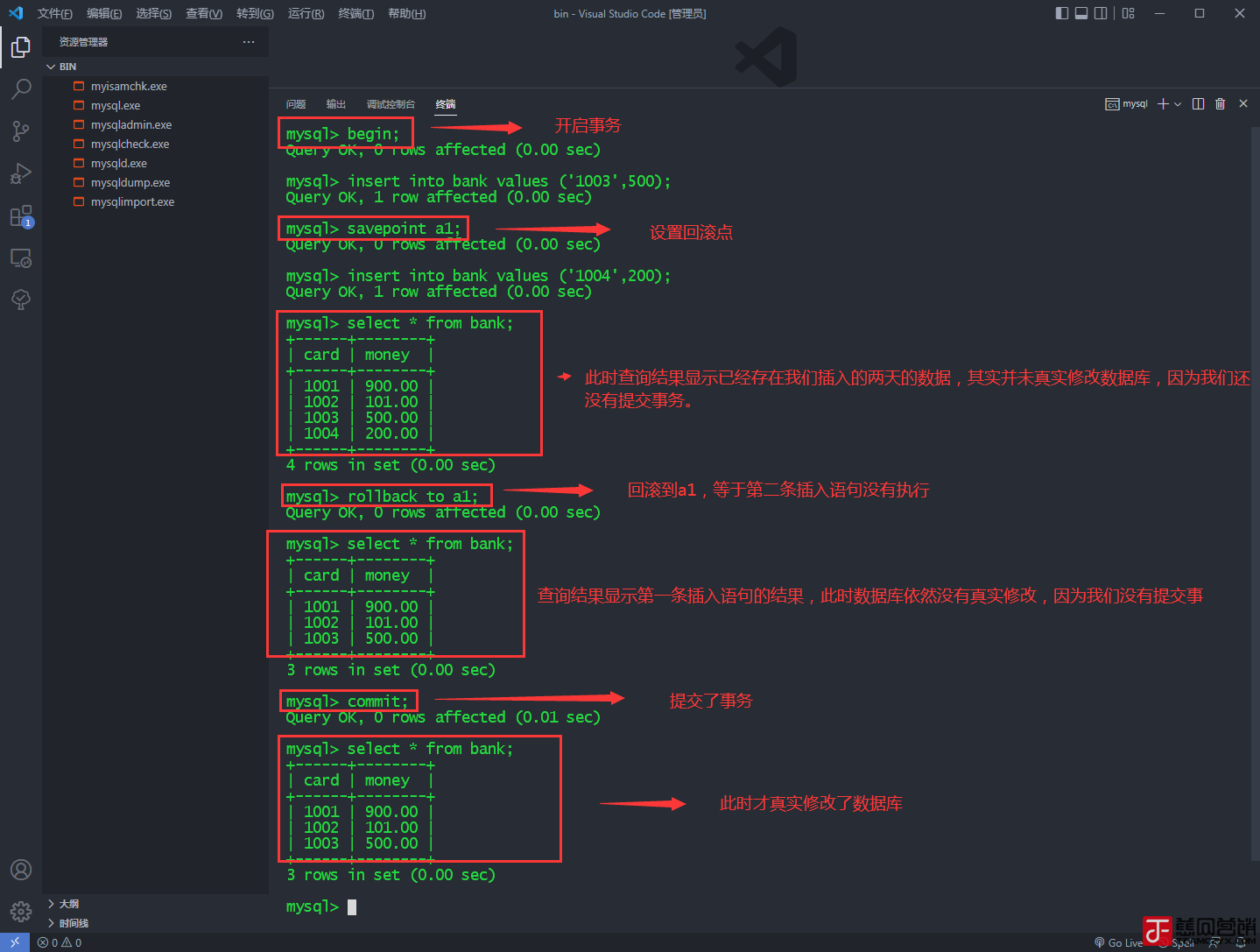Open the 终端(T) menu
Screen dimensions: 1260x952
pos(355,13)
